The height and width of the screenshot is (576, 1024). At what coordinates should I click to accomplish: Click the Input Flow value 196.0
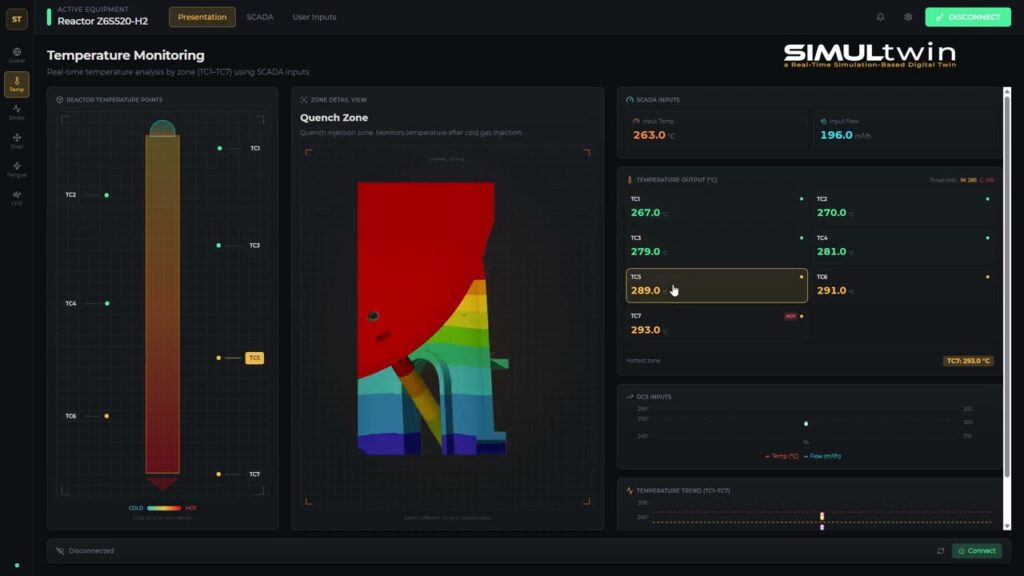point(836,135)
